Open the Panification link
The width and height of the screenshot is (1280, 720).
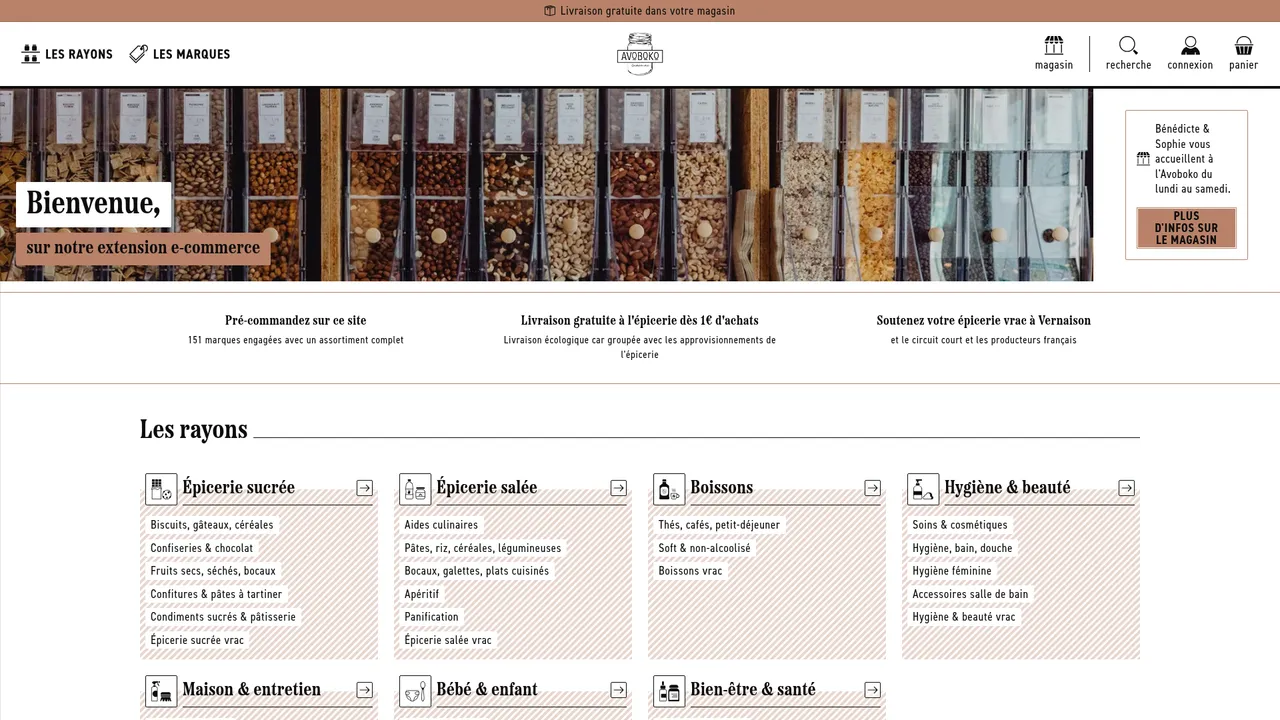(x=432, y=617)
